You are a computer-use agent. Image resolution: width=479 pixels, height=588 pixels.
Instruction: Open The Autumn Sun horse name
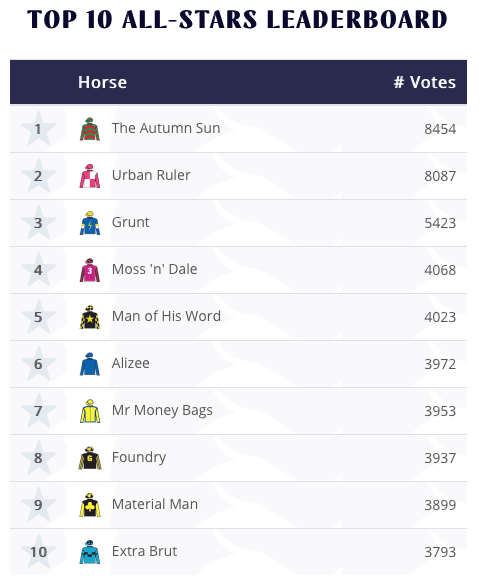point(166,128)
